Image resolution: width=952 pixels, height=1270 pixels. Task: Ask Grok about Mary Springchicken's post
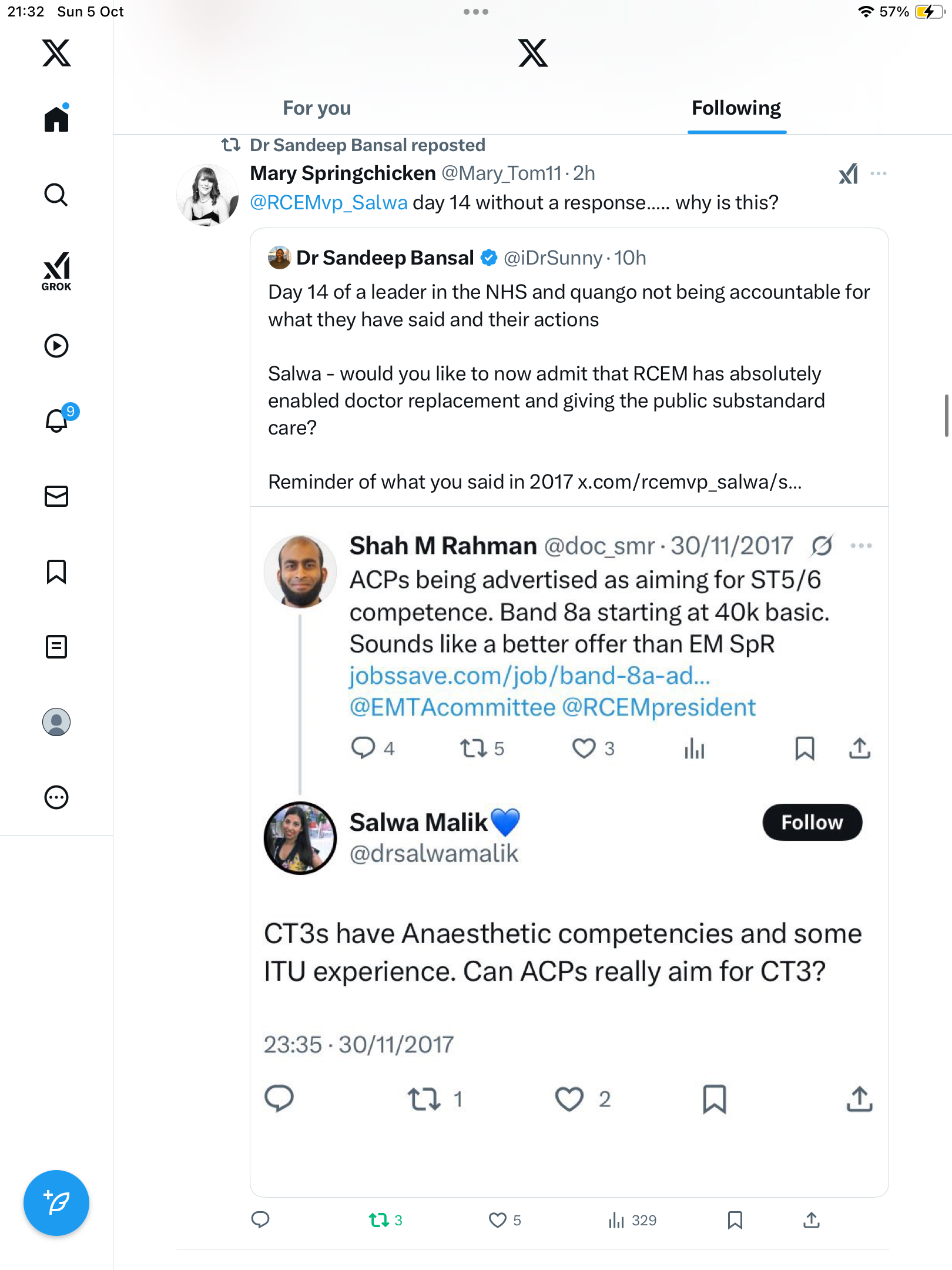(848, 174)
